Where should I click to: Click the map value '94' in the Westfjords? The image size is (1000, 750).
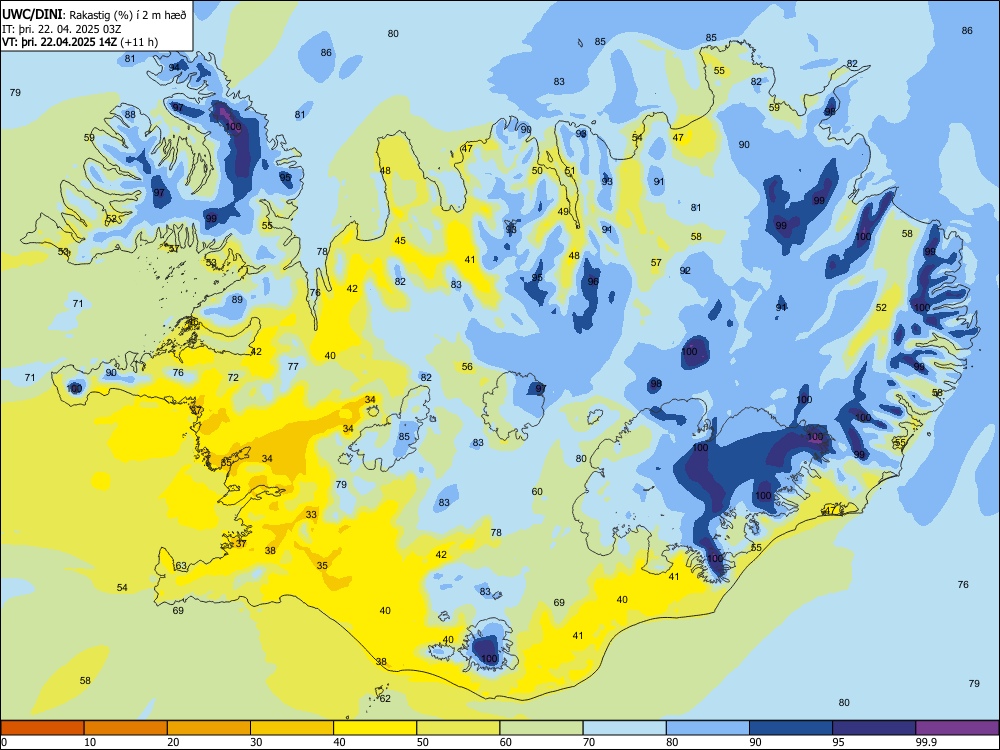pos(175,67)
